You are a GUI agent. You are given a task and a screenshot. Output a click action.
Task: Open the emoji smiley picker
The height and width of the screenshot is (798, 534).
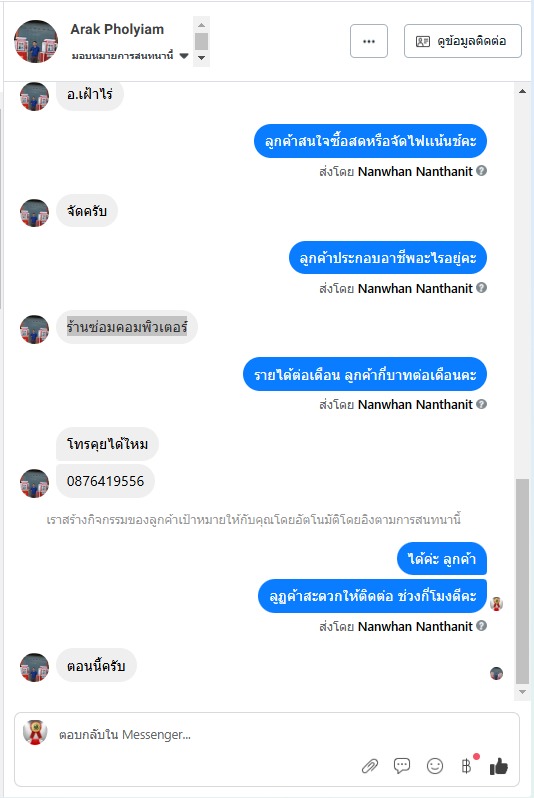click(435, 766)
